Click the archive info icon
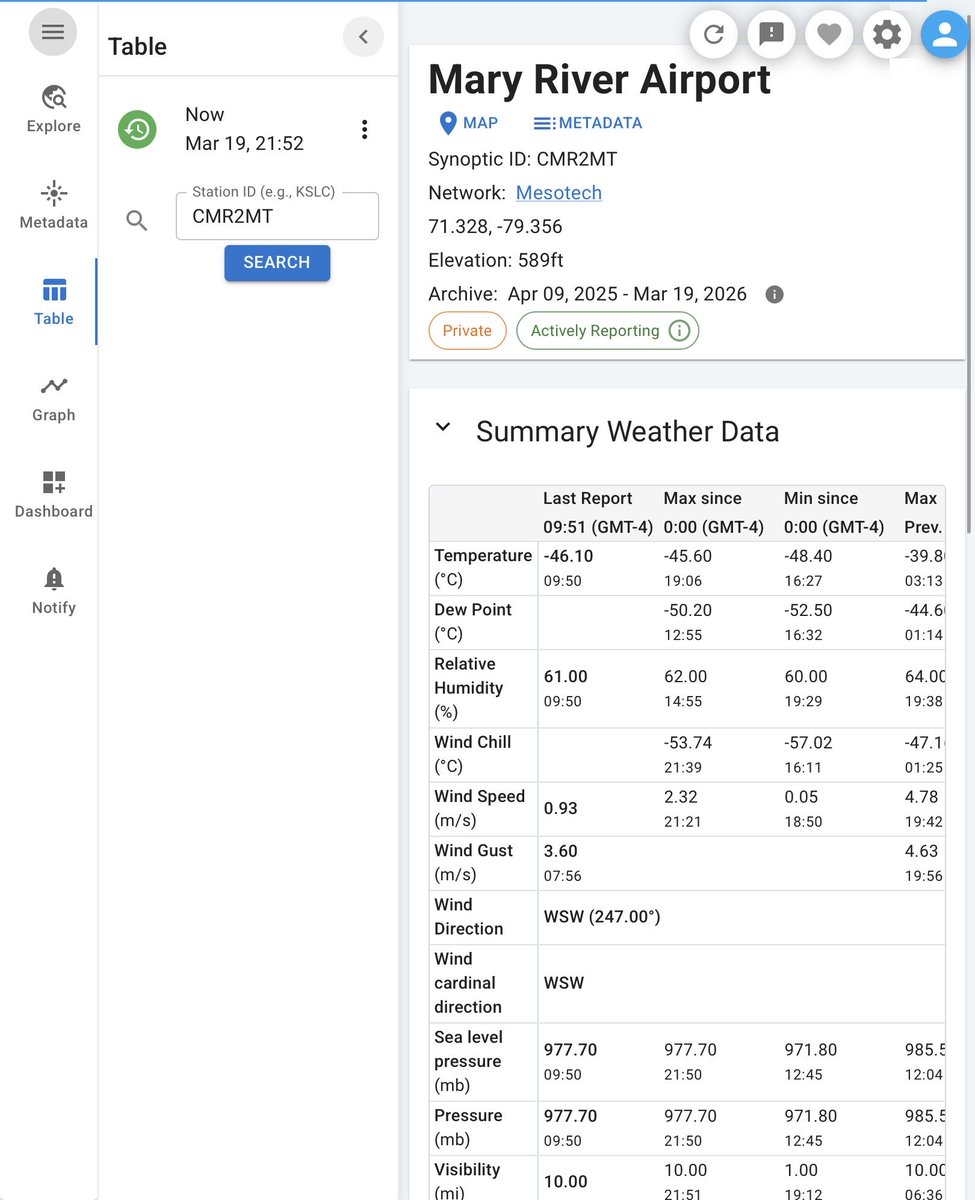The image size is (975, 1200). (x=774, y=294)
